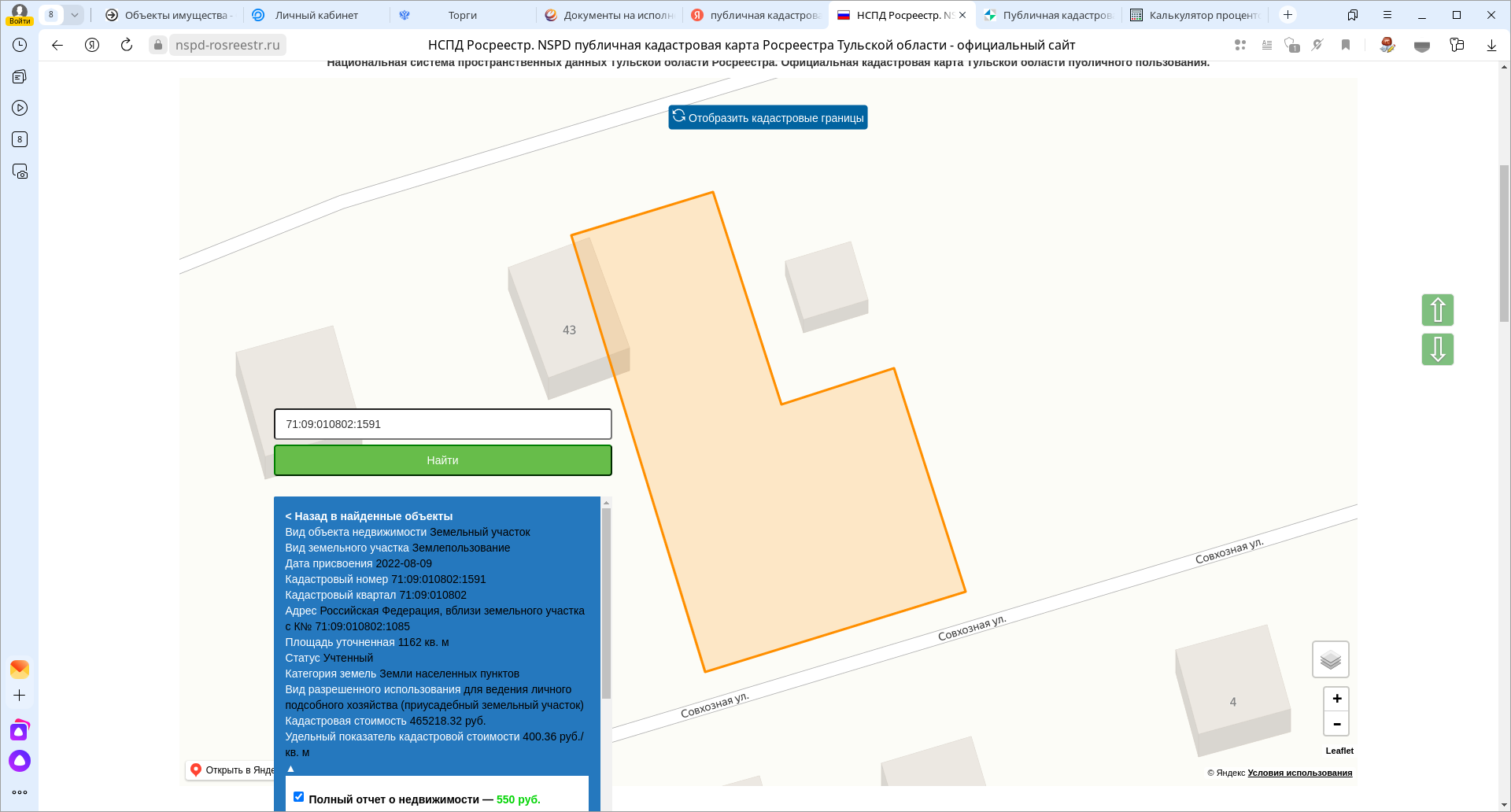The width and height of the screenshot is (1511, 812).
Task: Click the info panel scrollbar
Action: (x=606, y=603)
